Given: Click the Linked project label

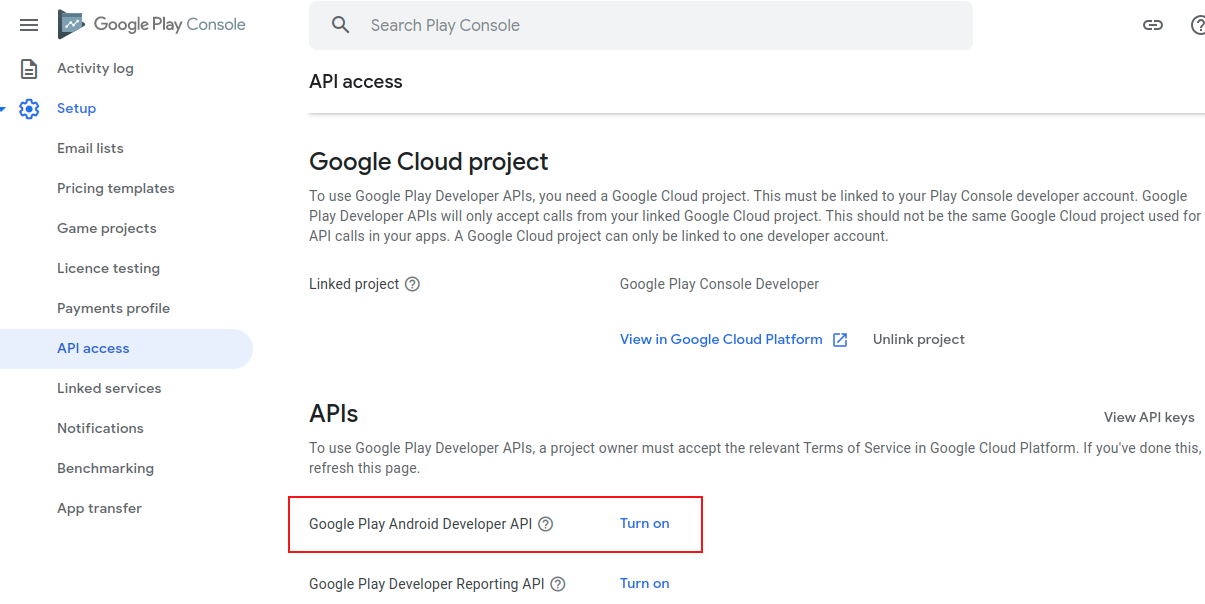Looking at the screenshot, I should coord(354,284).
